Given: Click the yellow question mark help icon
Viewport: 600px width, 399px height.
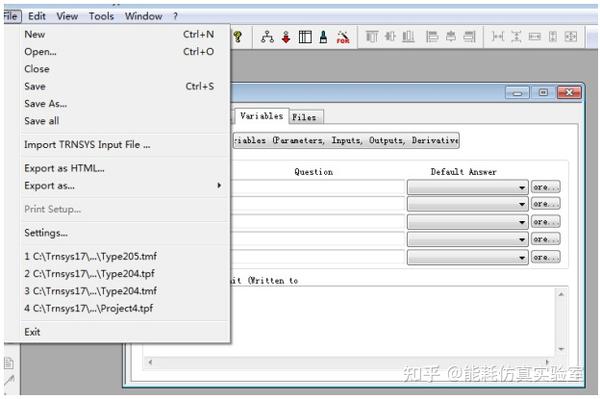Looking at the screenshot, I should pyautogui.click(x=238, y=37).
